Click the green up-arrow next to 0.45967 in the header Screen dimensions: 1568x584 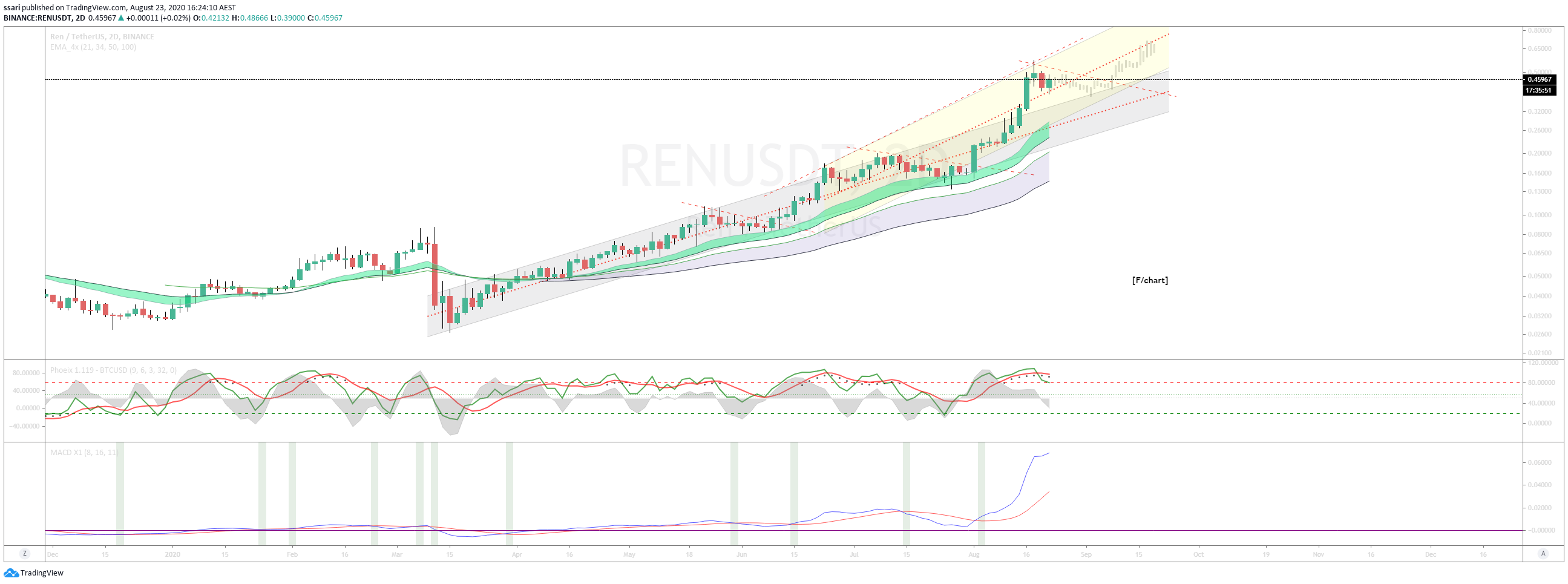121,18
